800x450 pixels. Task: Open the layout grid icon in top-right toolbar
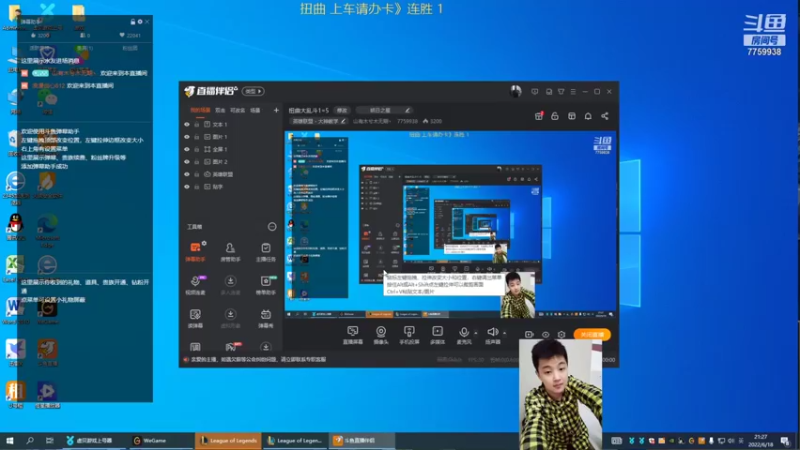[x=571, y=116]
